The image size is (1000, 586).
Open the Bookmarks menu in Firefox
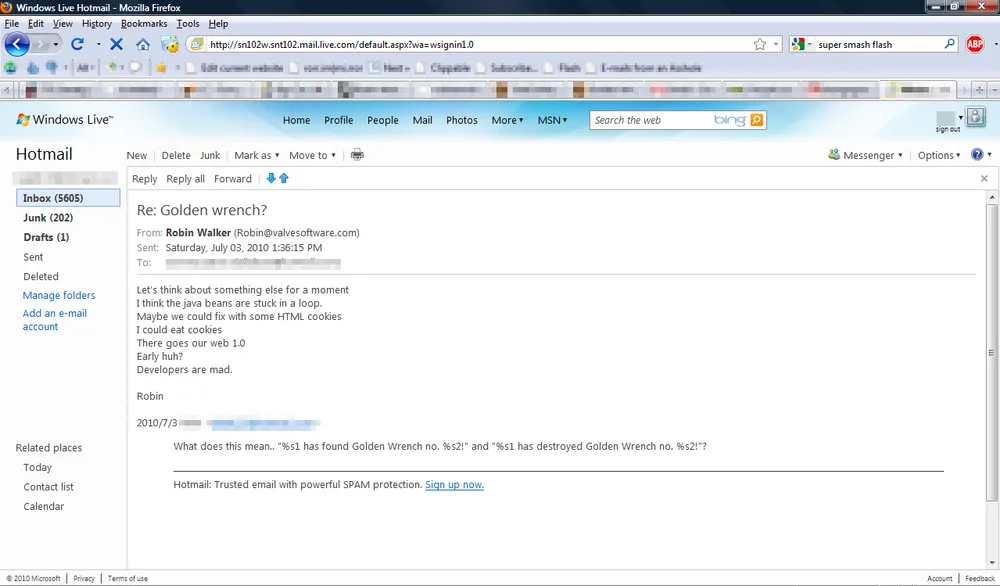144,23
